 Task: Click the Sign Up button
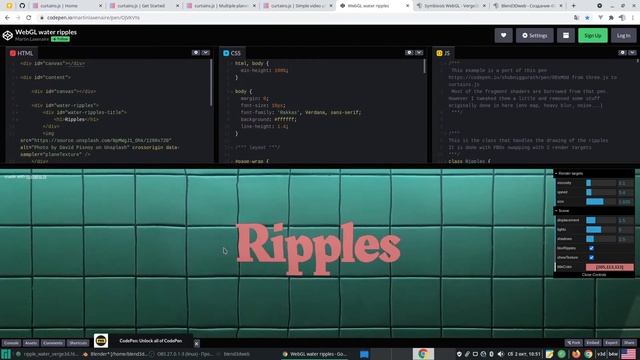tap(593, 36)
